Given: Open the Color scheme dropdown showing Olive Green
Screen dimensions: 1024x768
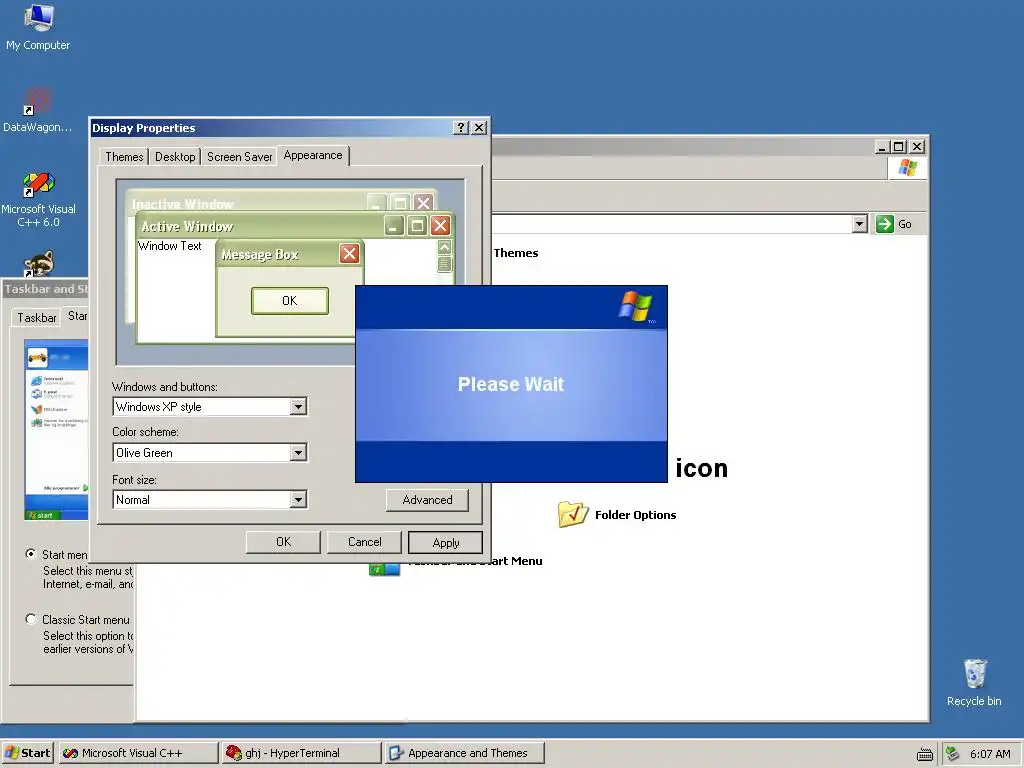Looking at the screenshot, I should 298,453.
